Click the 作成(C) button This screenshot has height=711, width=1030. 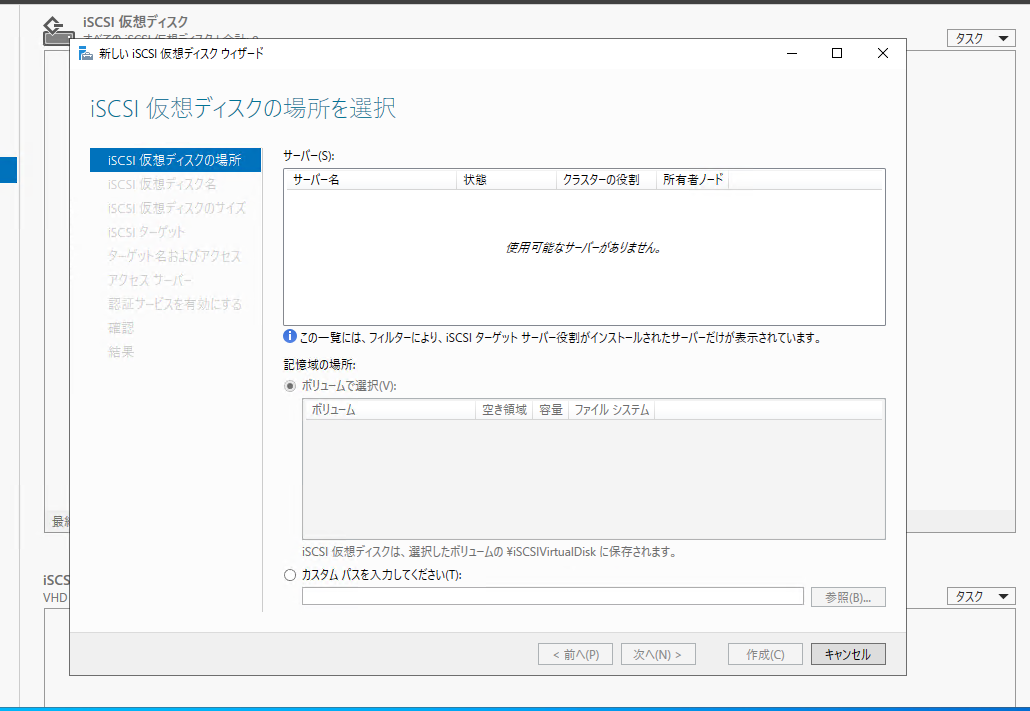click(x=765, y=654)
